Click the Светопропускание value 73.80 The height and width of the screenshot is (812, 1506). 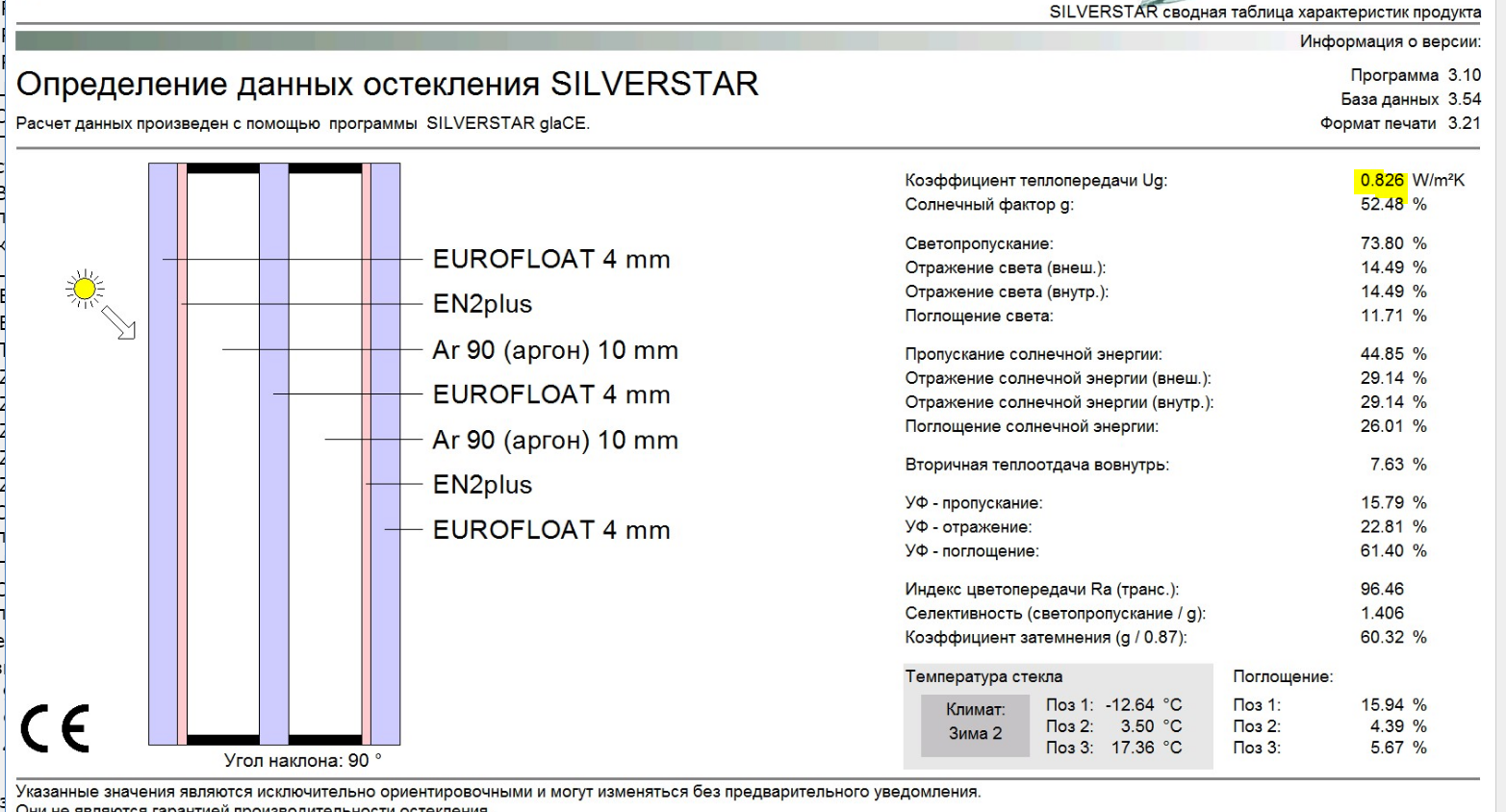point(1382,243)
